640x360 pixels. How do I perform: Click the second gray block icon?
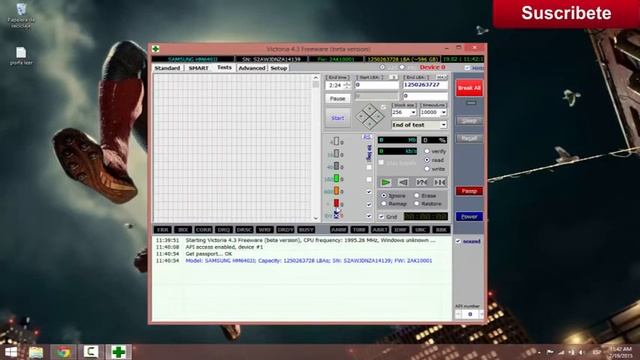point(337,153)
